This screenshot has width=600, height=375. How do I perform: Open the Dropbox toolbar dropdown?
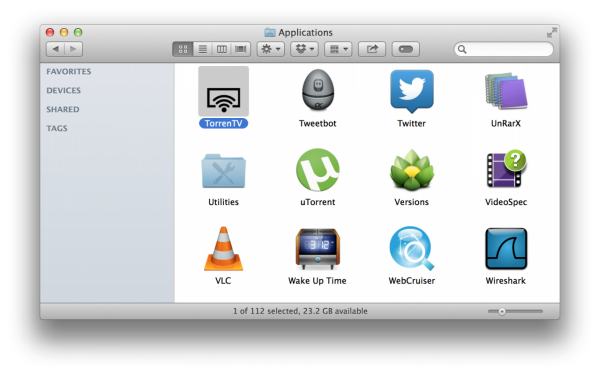tap(304, 49)
